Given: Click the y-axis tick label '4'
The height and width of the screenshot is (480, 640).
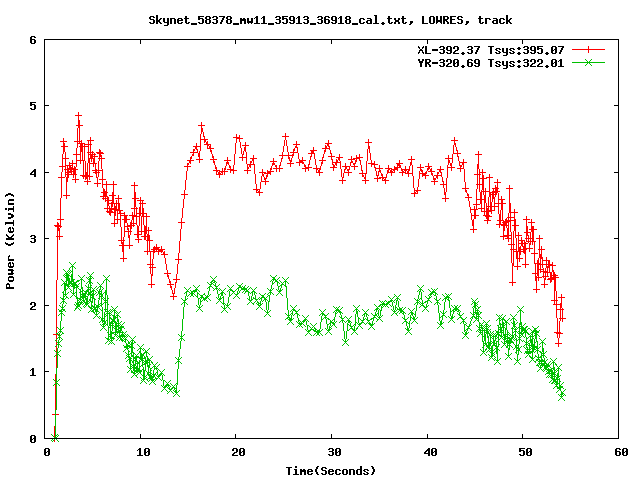Looking at the screenshot, I should click(33, 173).
